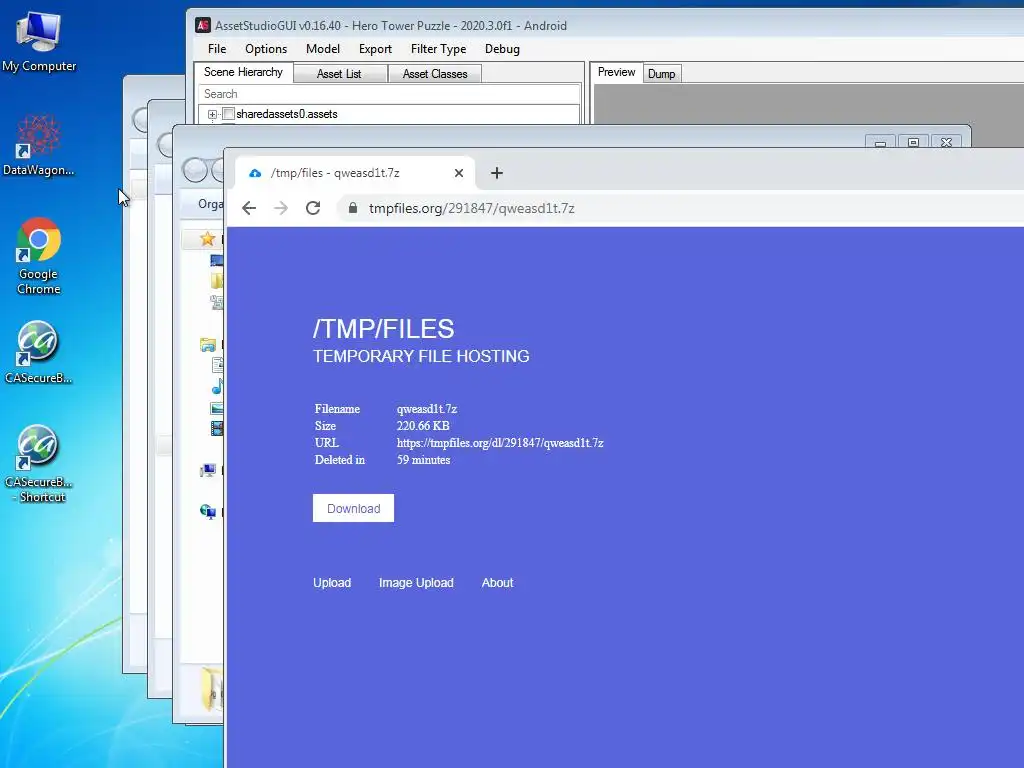Open My Computer desktop icon
The height and width of the screenshot is (768, 1024).
39,41
